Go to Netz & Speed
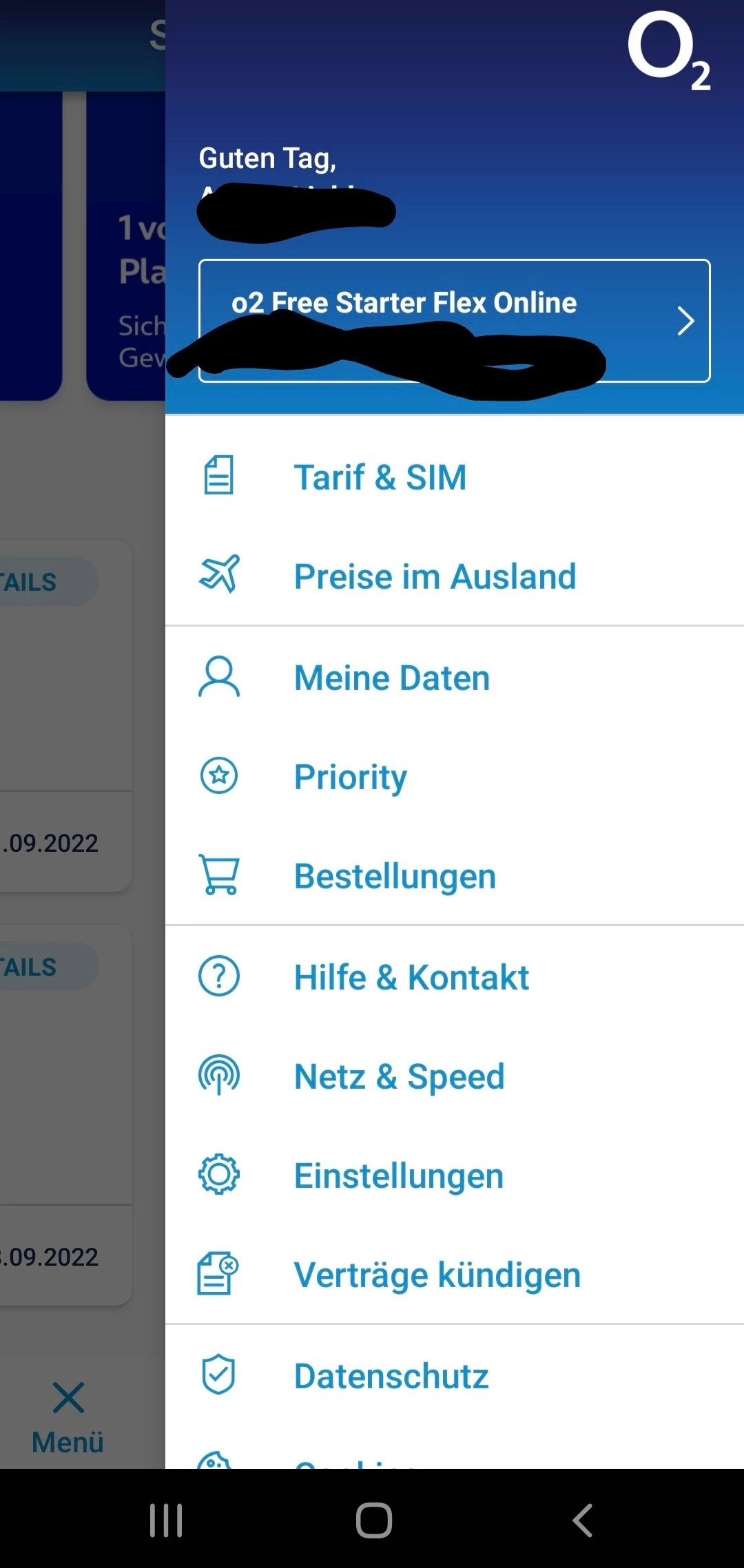Image resolution: width=744 pixels, height=1568 pixels. (x=399, y=1077)
